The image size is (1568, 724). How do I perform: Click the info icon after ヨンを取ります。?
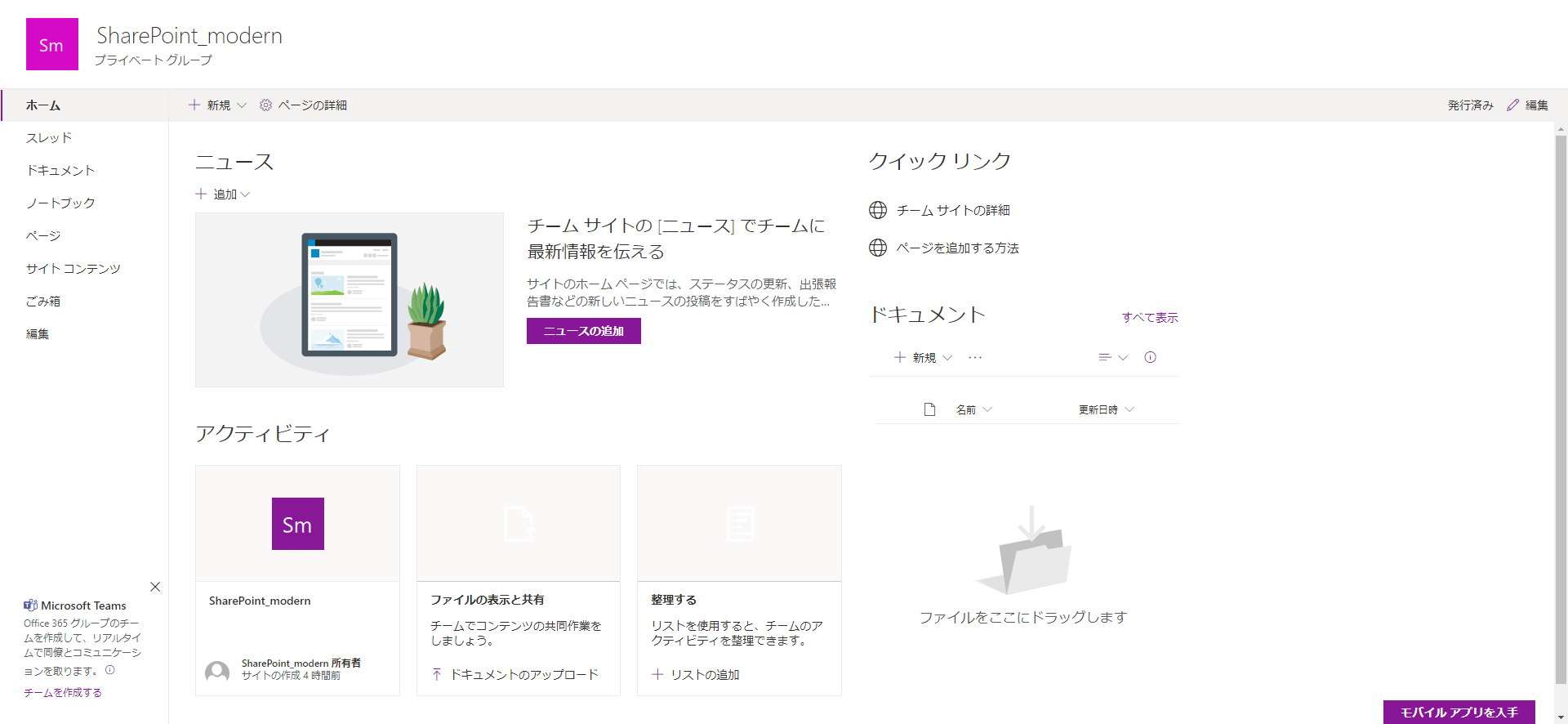110,670
